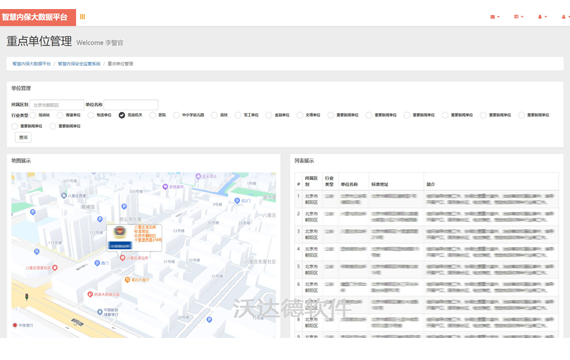Expand the third header user dropdown
The height and width of the screenshot is (360, 570).
click(x=542, y=17)
